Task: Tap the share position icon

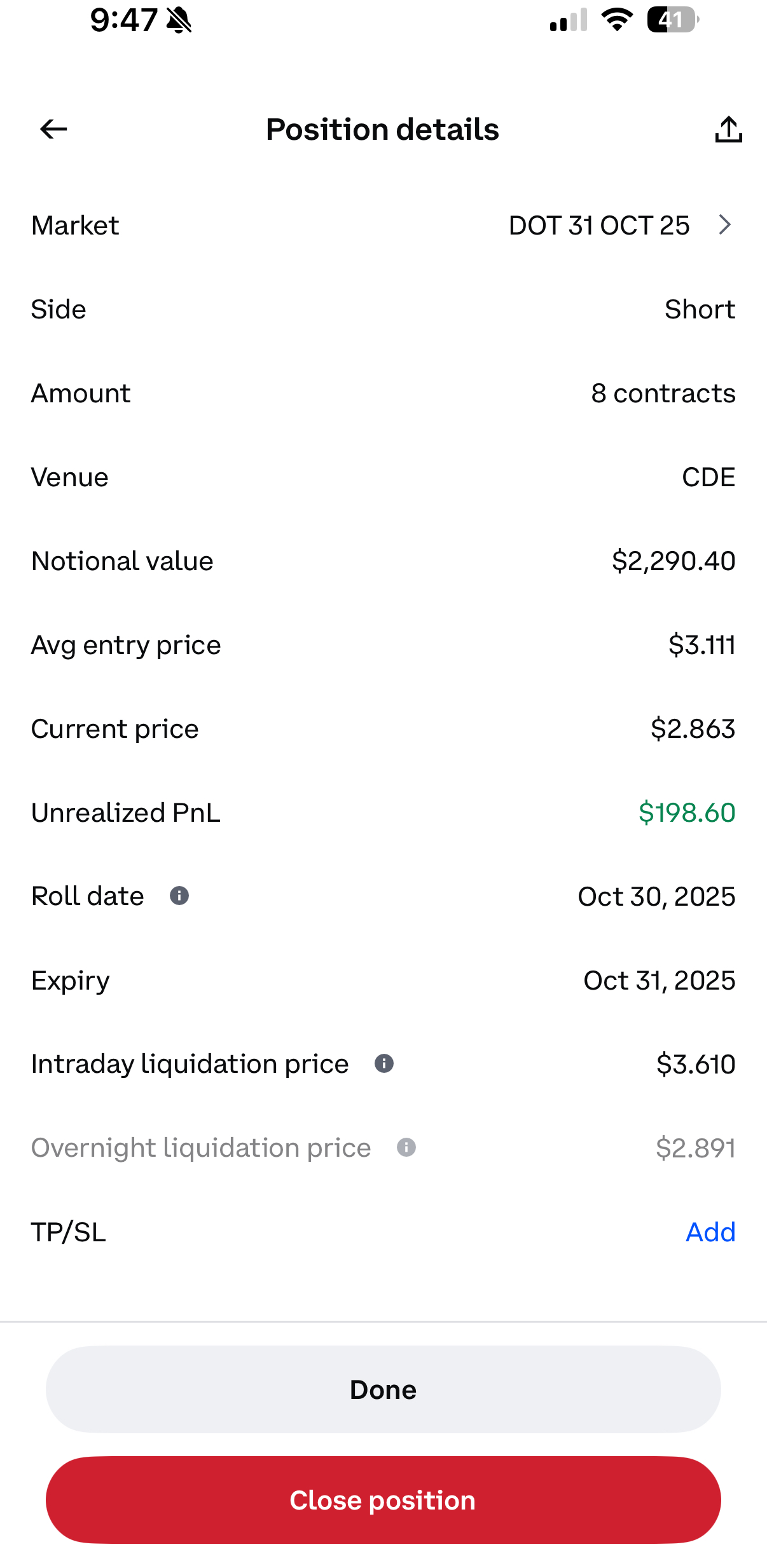Action: click(728, 130)
